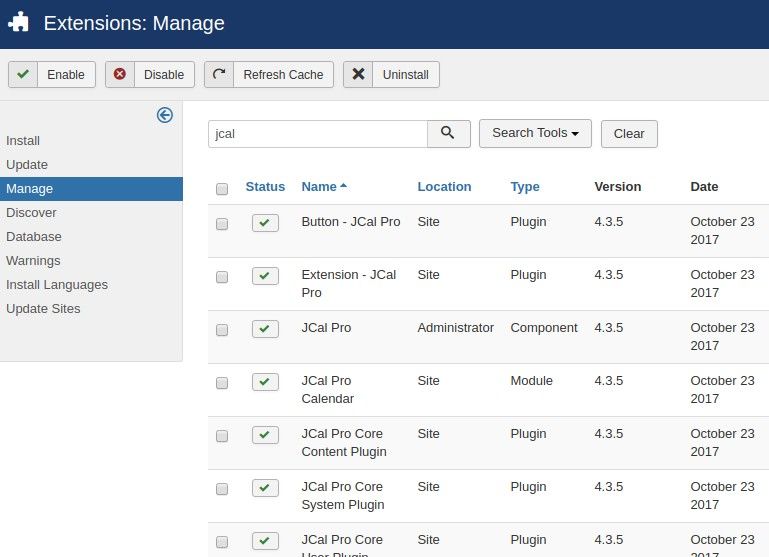This screenshot has height=557, width=769.
Task: Toggle status of JCal Pro component
Action: (265, 329)
